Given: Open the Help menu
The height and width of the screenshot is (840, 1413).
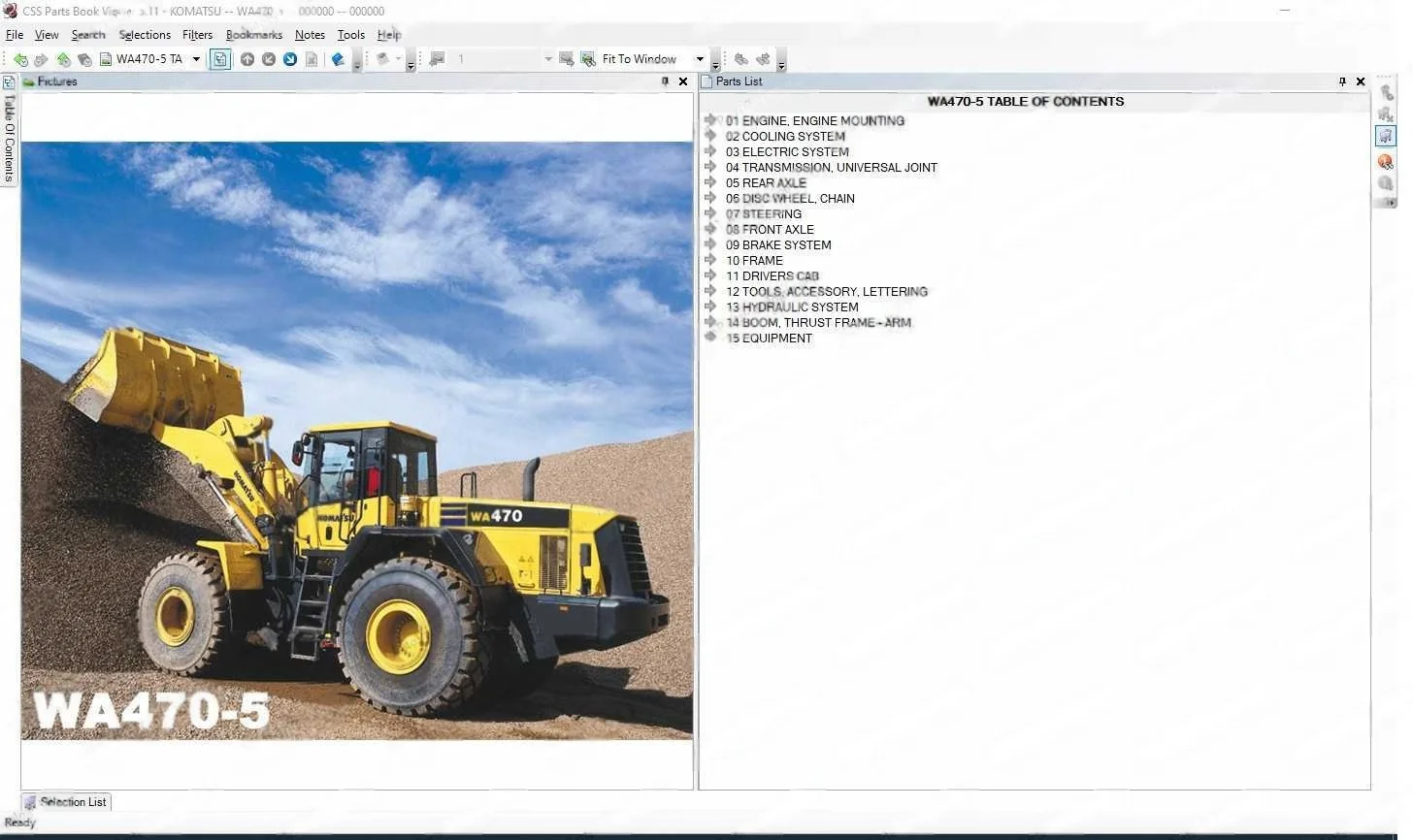Looking at the screenshot, I should click(x=389, y=35).
